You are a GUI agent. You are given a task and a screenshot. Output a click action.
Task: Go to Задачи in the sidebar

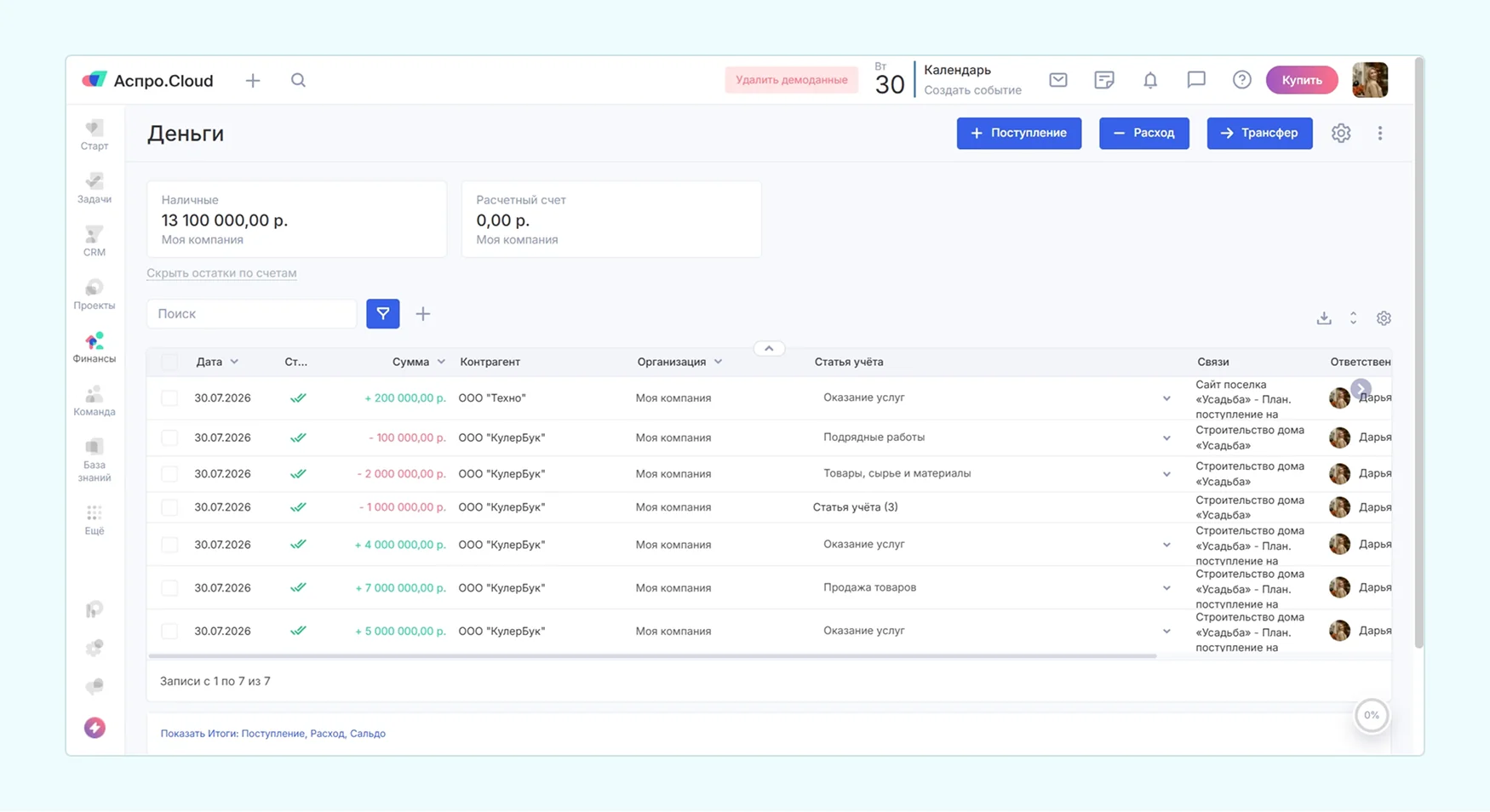(95, 187)
